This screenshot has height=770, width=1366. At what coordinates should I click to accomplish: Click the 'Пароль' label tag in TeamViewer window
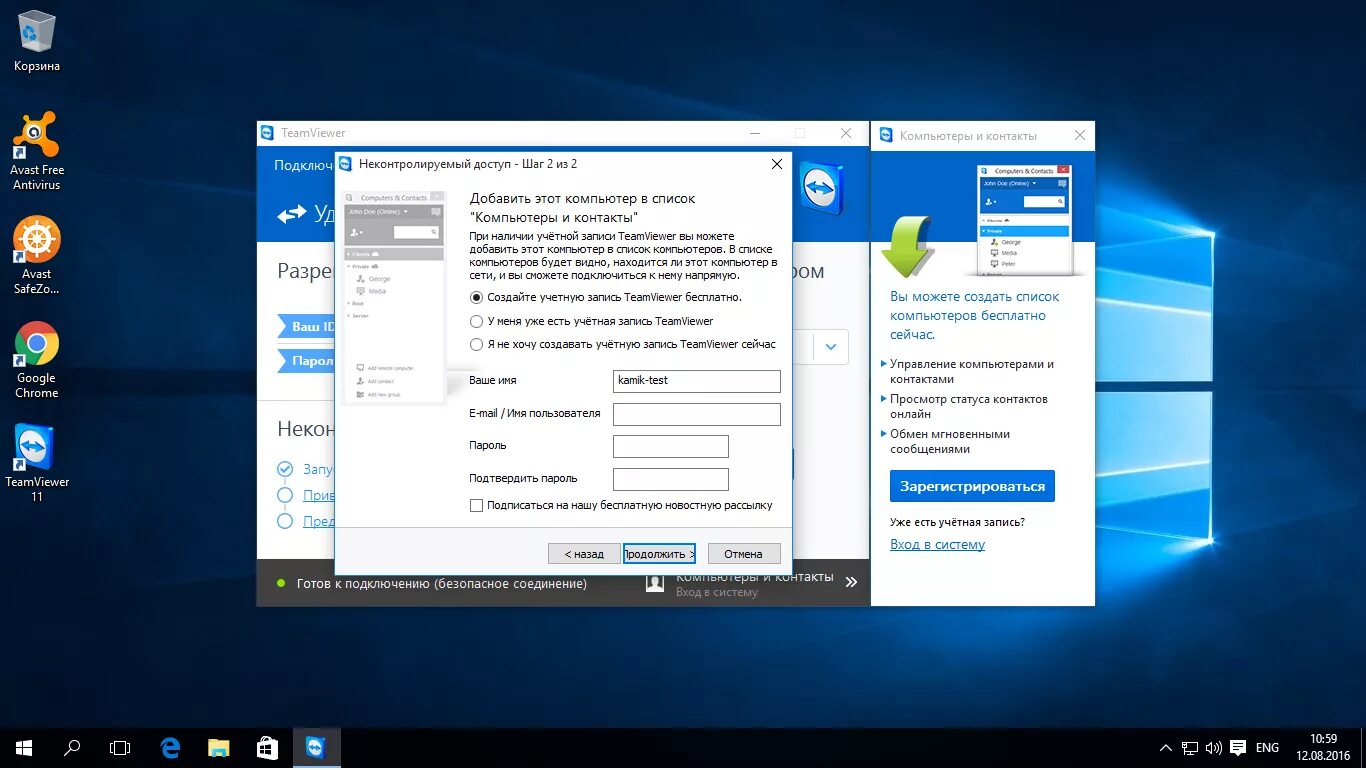point(306,361)
